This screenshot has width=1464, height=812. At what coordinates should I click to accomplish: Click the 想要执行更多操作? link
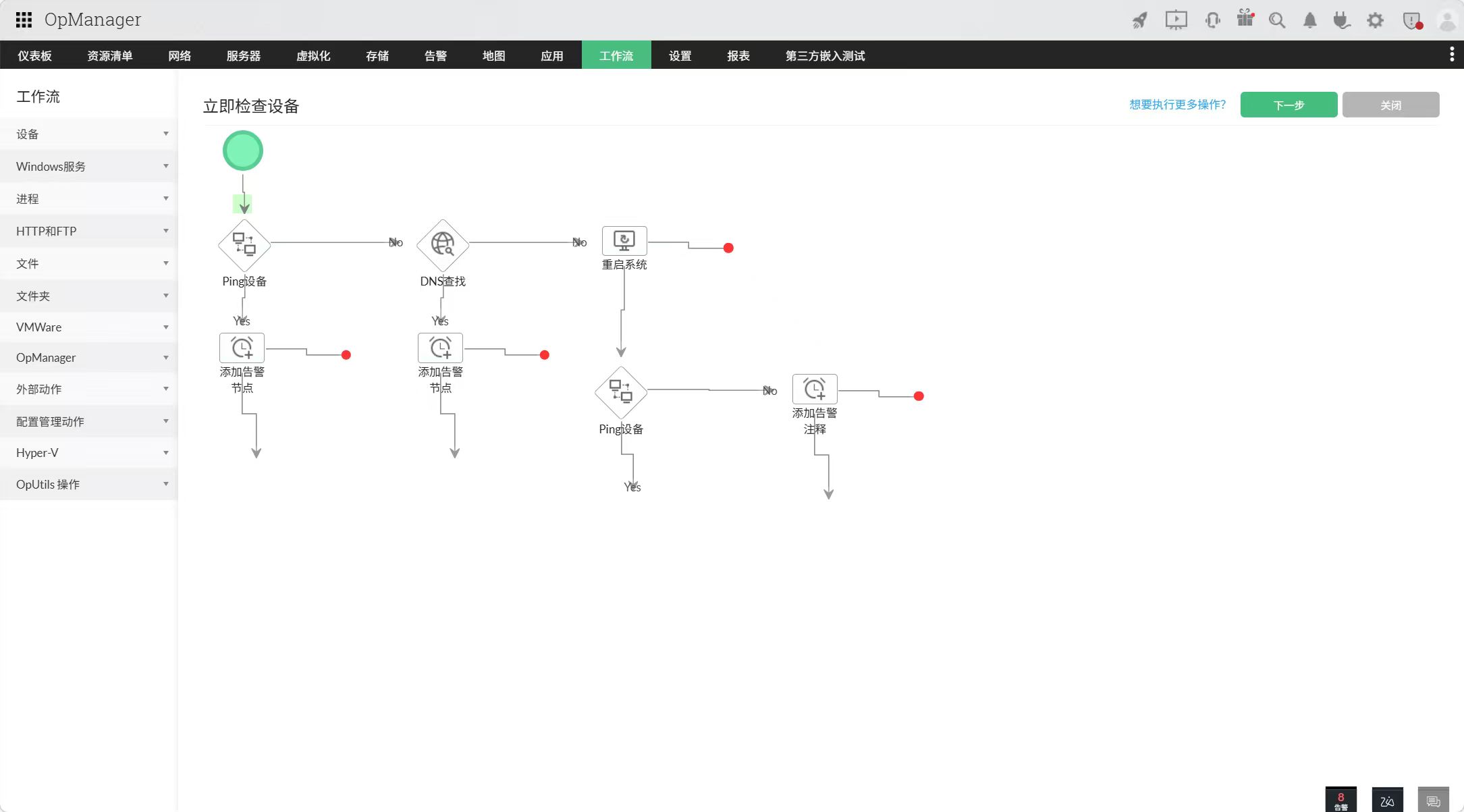(x=1177, y=105)
